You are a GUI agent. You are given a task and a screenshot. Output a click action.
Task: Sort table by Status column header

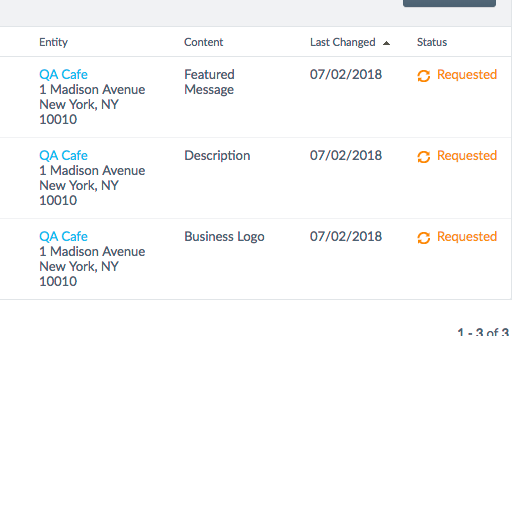(x=432, y=42)
